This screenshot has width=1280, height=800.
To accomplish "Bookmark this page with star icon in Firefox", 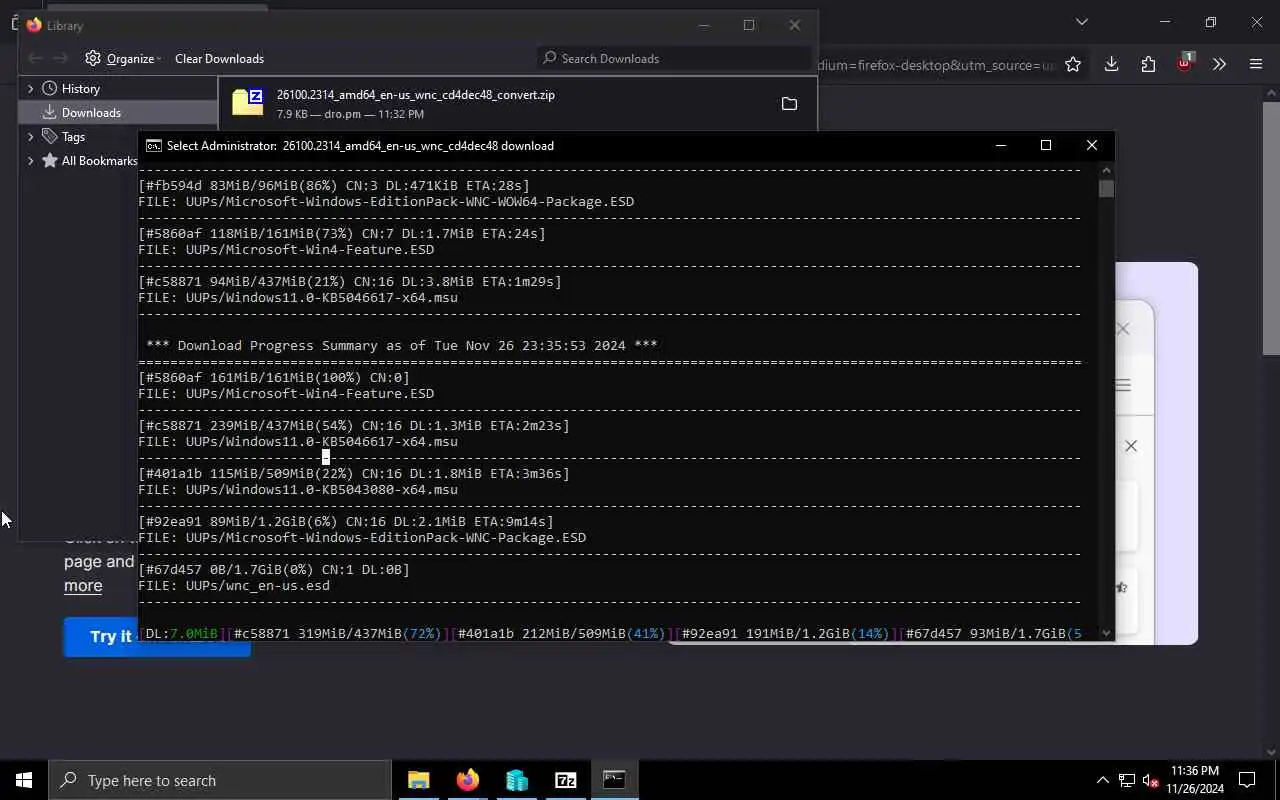I will click(1073, 64).
